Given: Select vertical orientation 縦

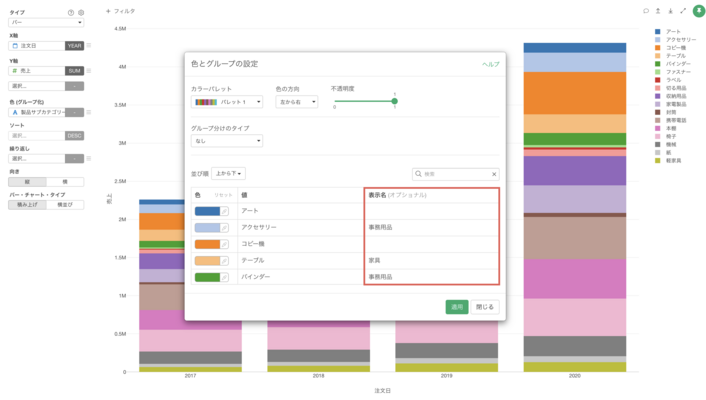Looking at the screenshot, I should (x=27, y=182).
